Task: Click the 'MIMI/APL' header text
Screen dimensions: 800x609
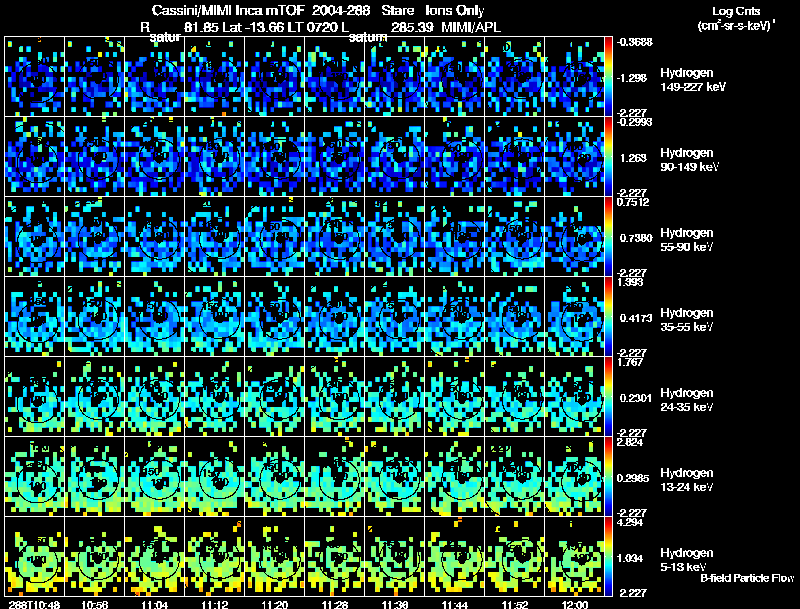Action: pos(471,27)
